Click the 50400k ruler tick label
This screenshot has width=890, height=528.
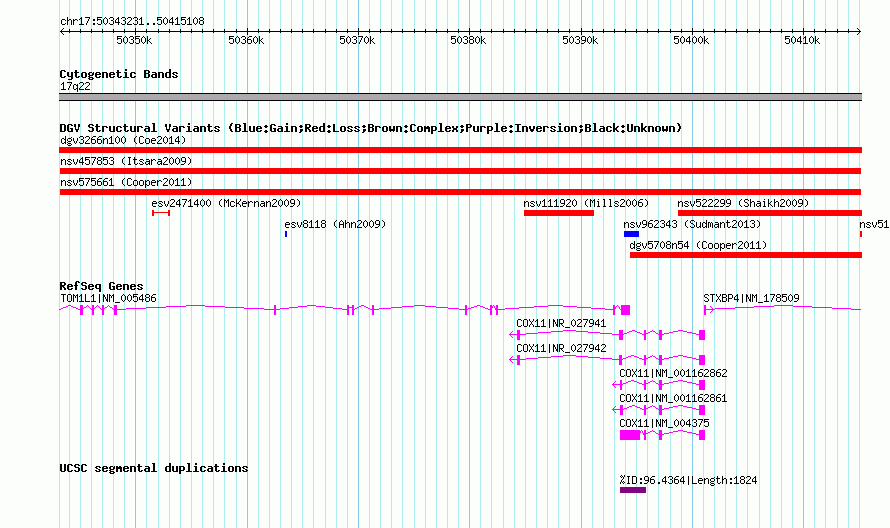[691, 40]
